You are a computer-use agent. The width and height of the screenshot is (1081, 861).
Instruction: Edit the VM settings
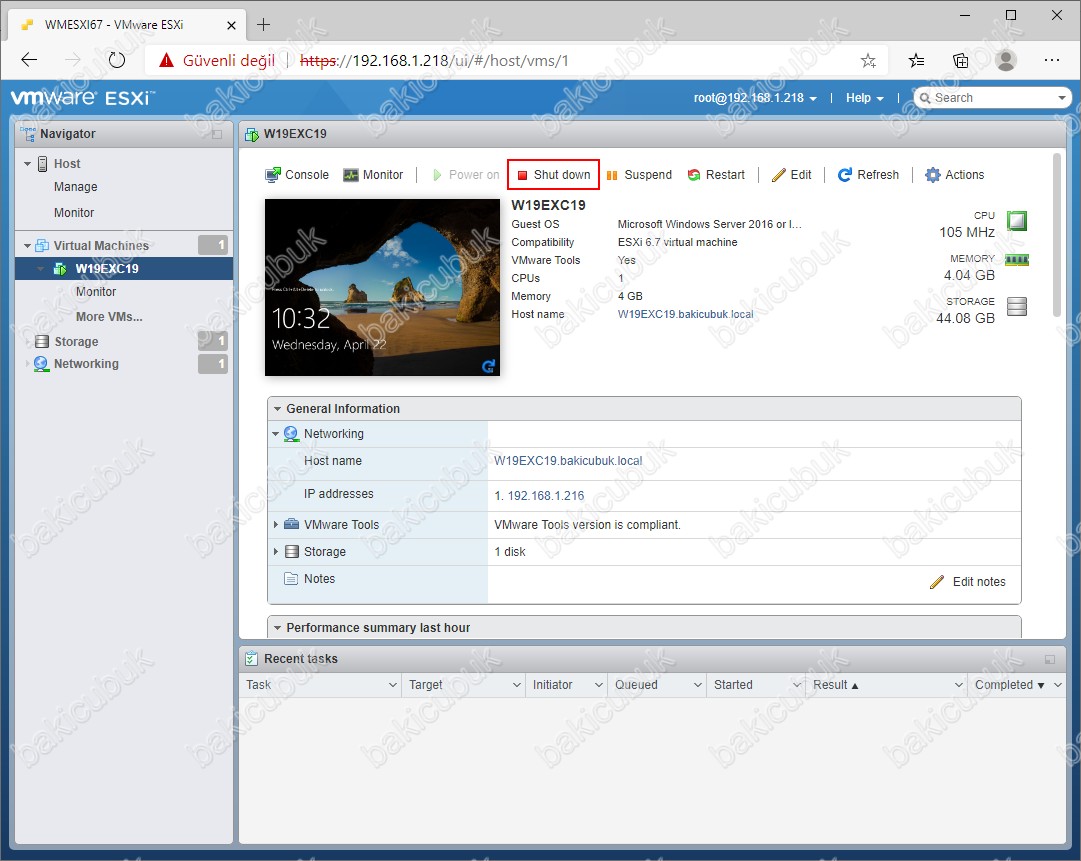(791, 175)
